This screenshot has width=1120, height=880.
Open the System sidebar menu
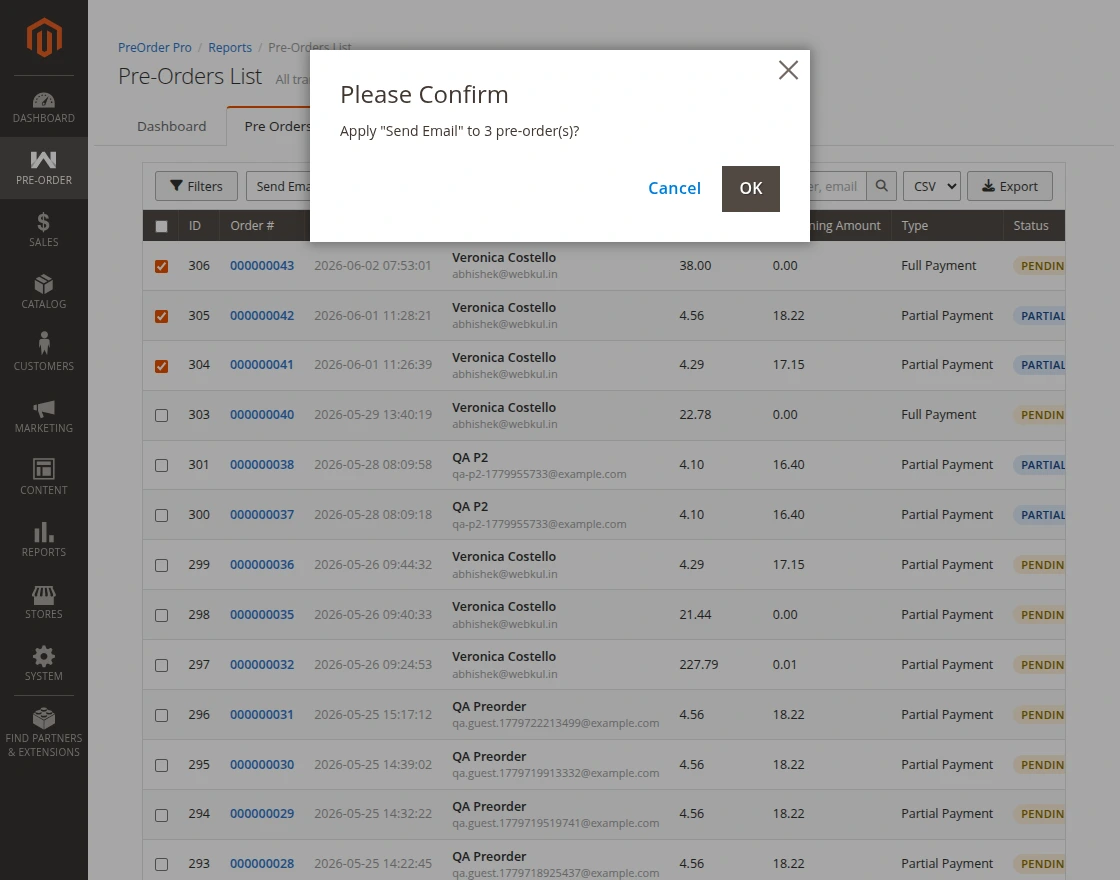[x=44, y=664]
